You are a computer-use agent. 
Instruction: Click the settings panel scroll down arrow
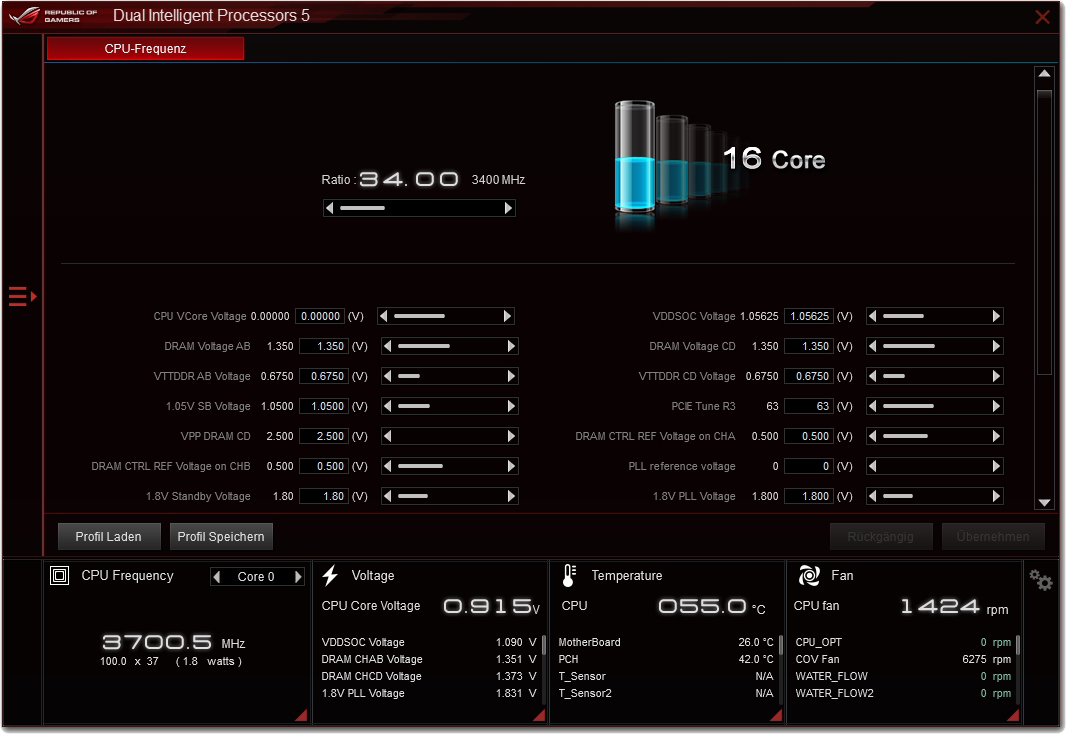[1044, 503]
